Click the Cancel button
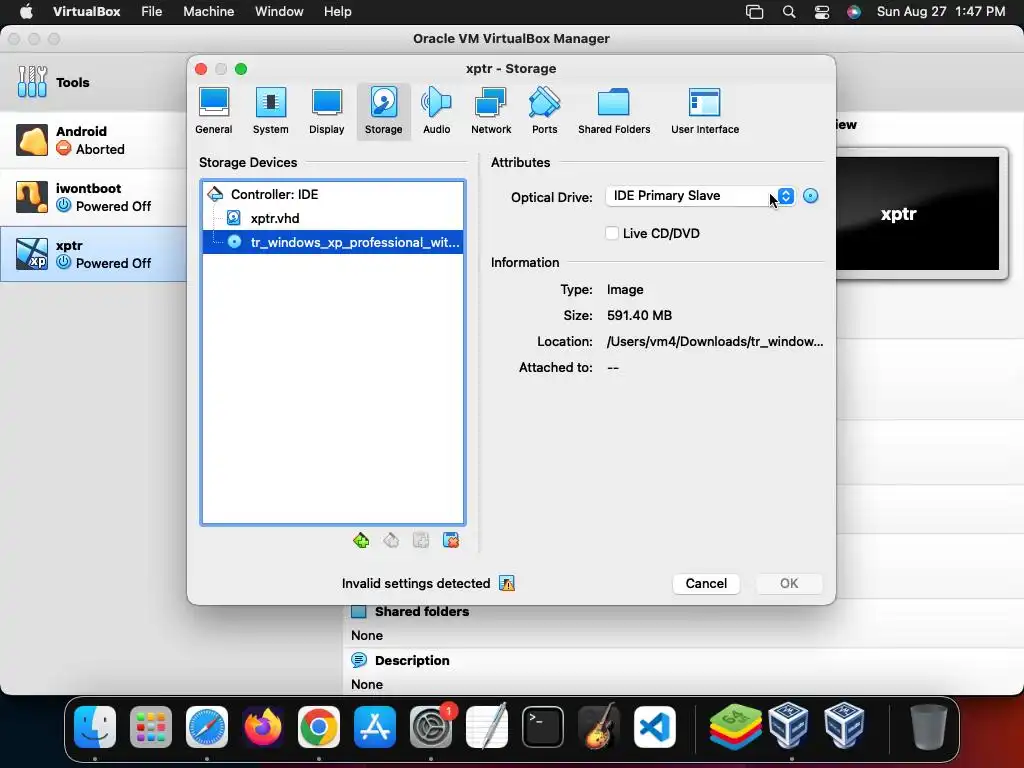The height and width of the screenshot is (768, 1024). point(706,583)
